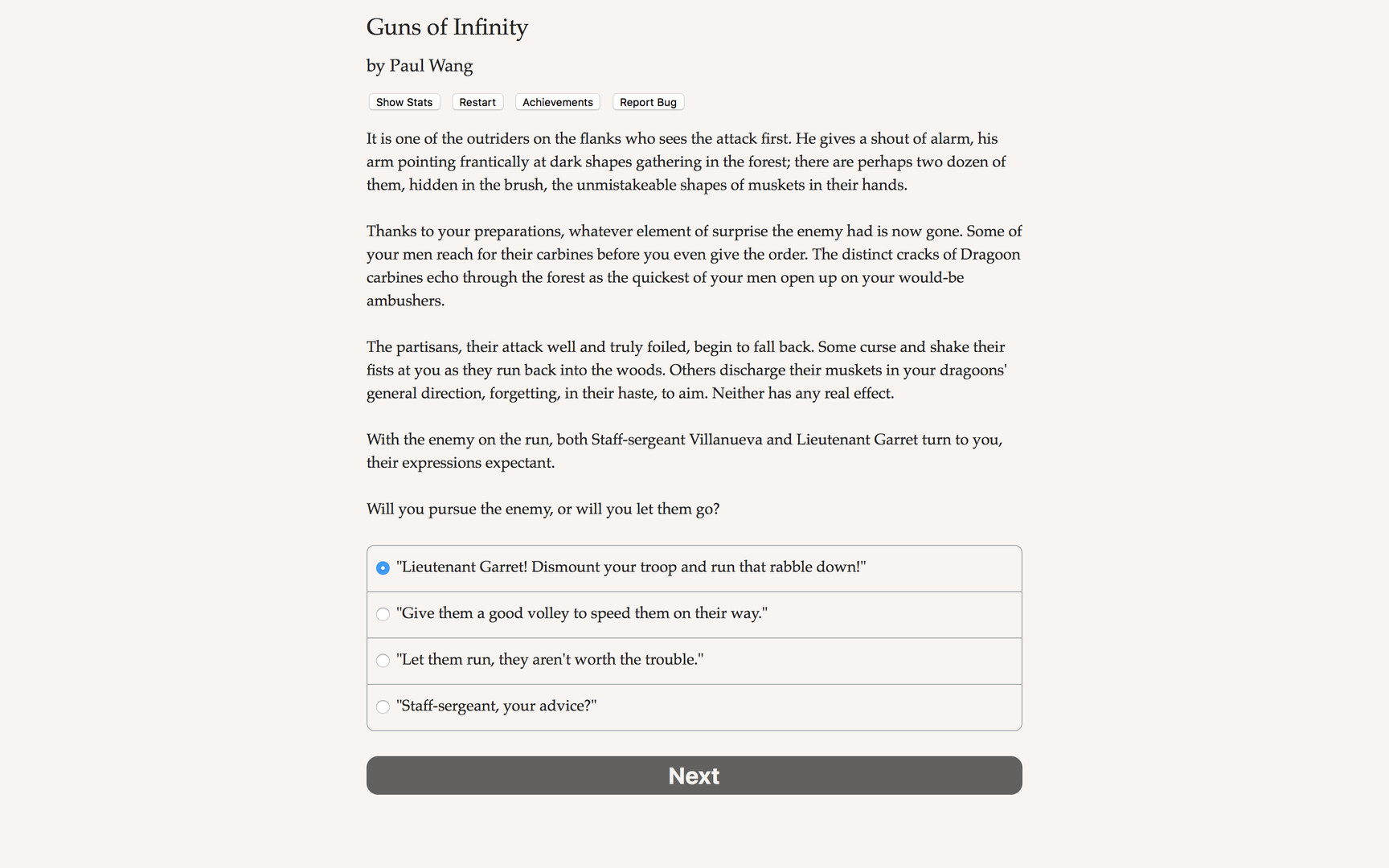This screenshot has width=1389, height=868.
Task: Click the "by Paul Wang" author line
Action: click(420, 66)
